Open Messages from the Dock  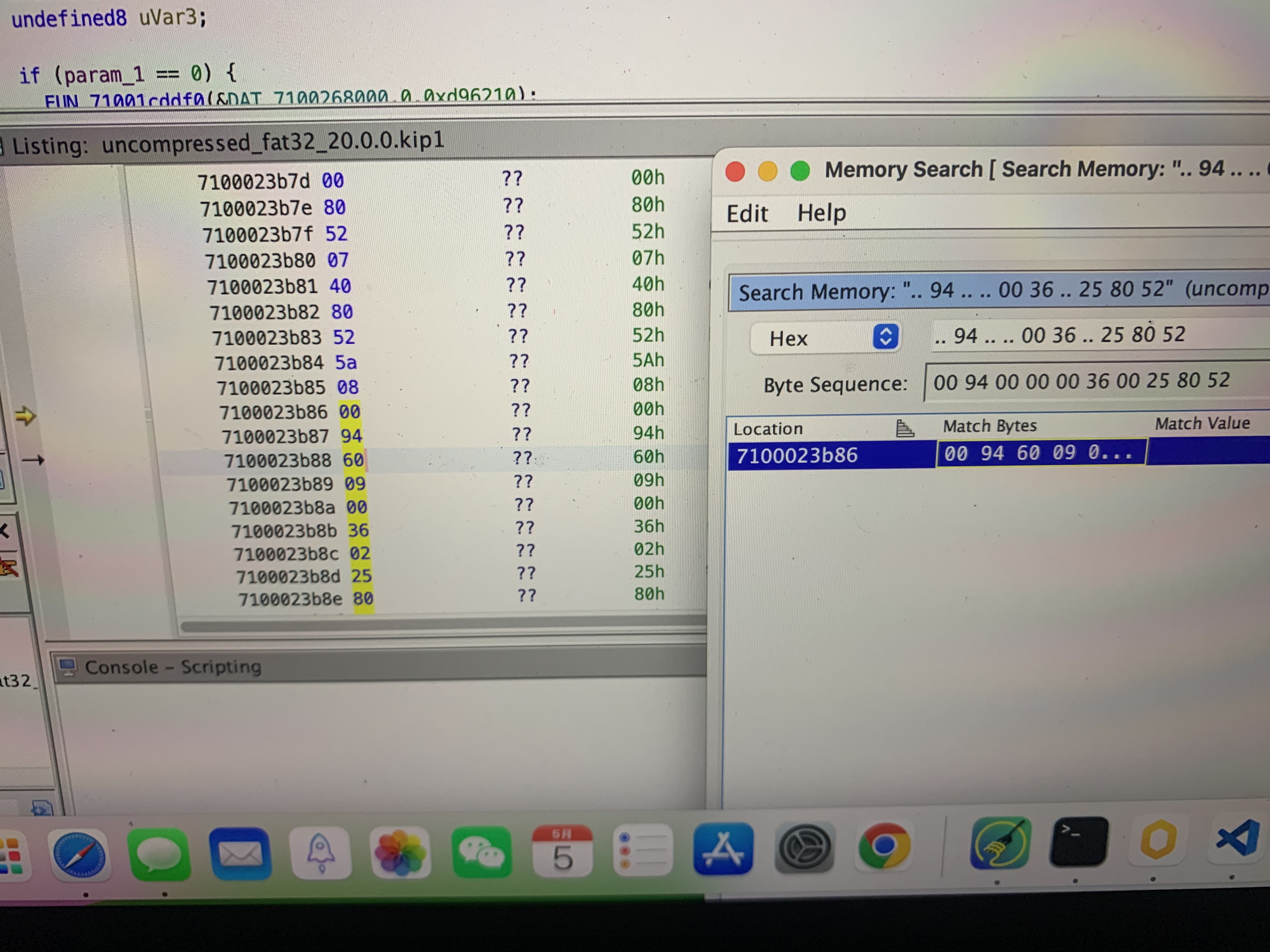(x=160, y=854)
